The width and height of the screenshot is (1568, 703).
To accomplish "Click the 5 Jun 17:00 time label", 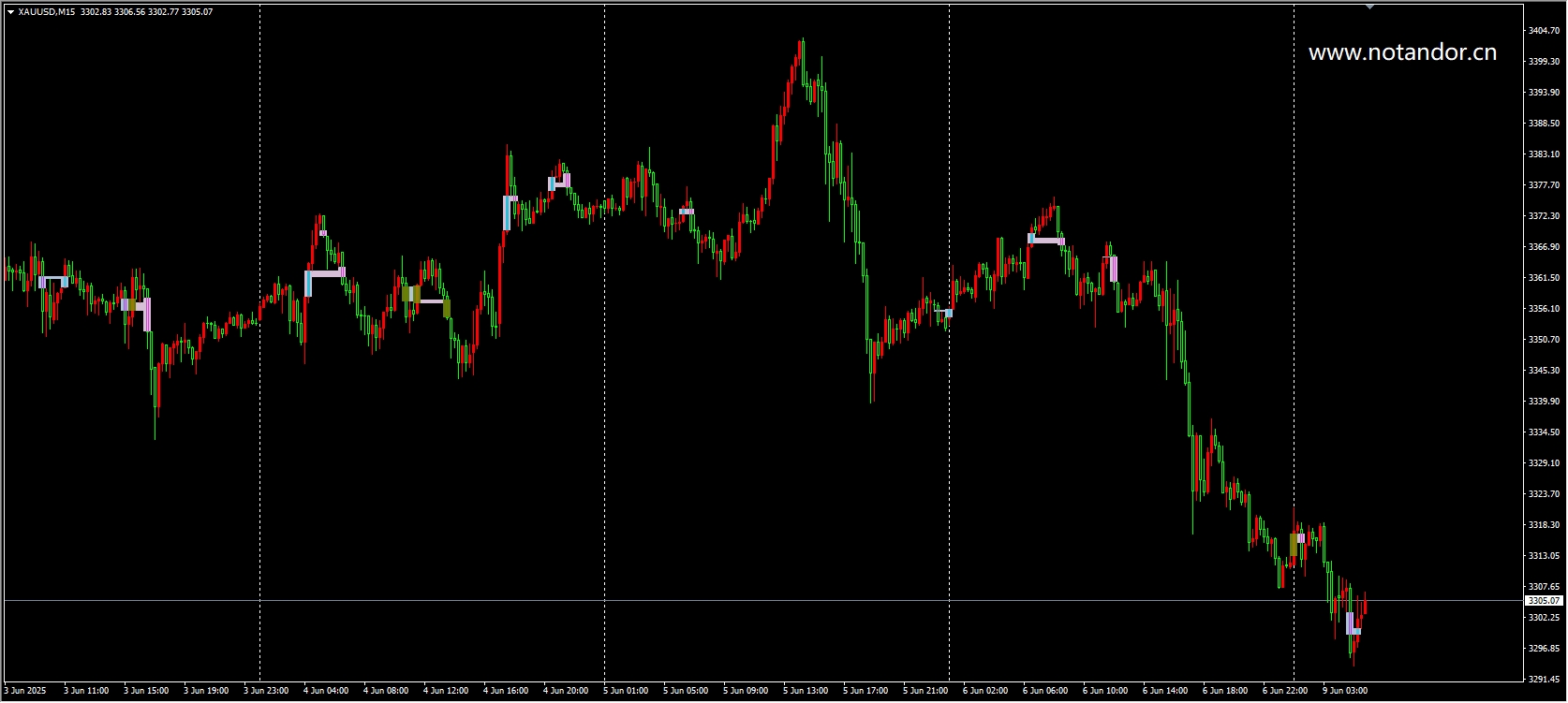I will tap(865, 691).
